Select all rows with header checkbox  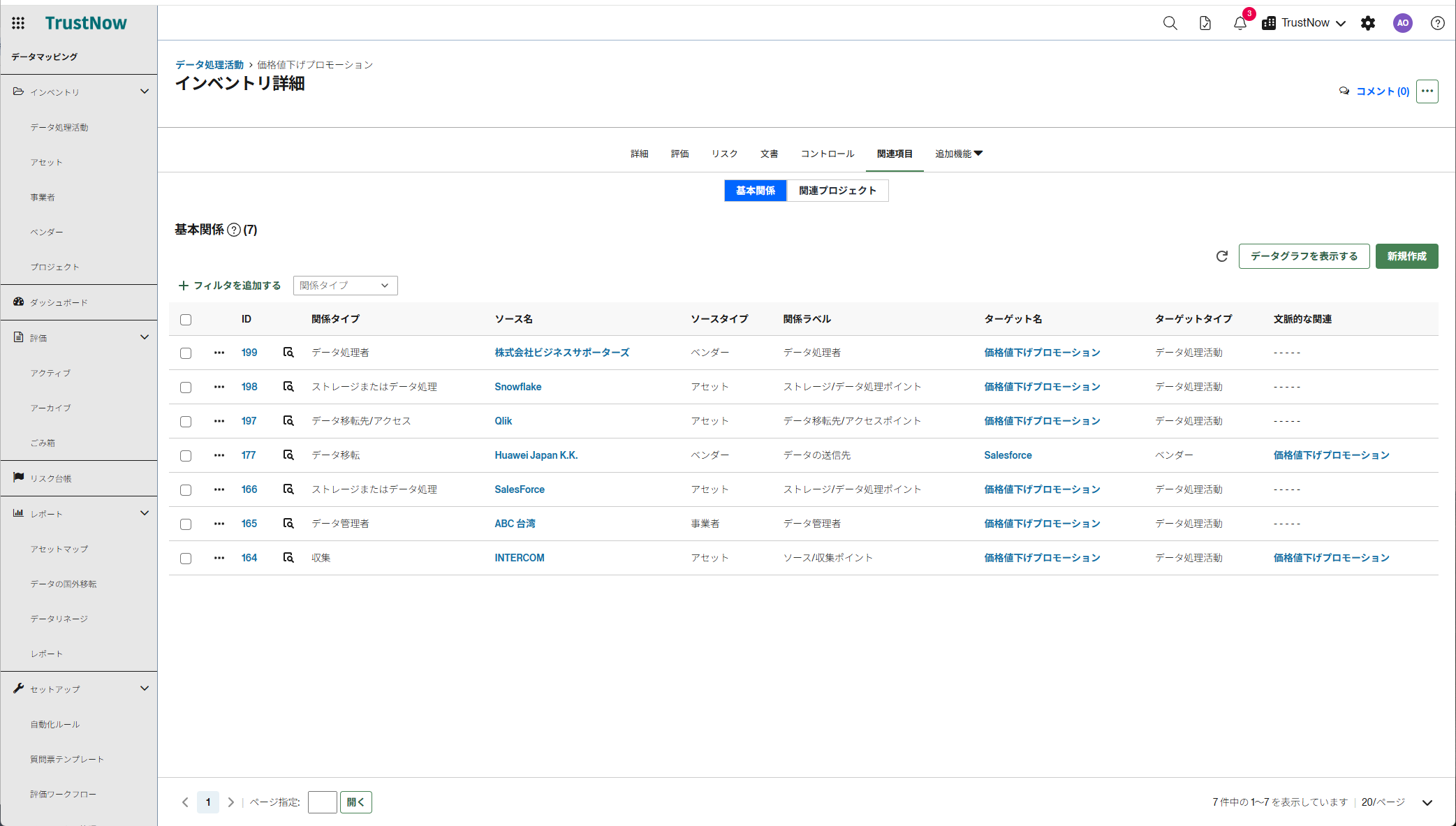[x=186, y=320]
